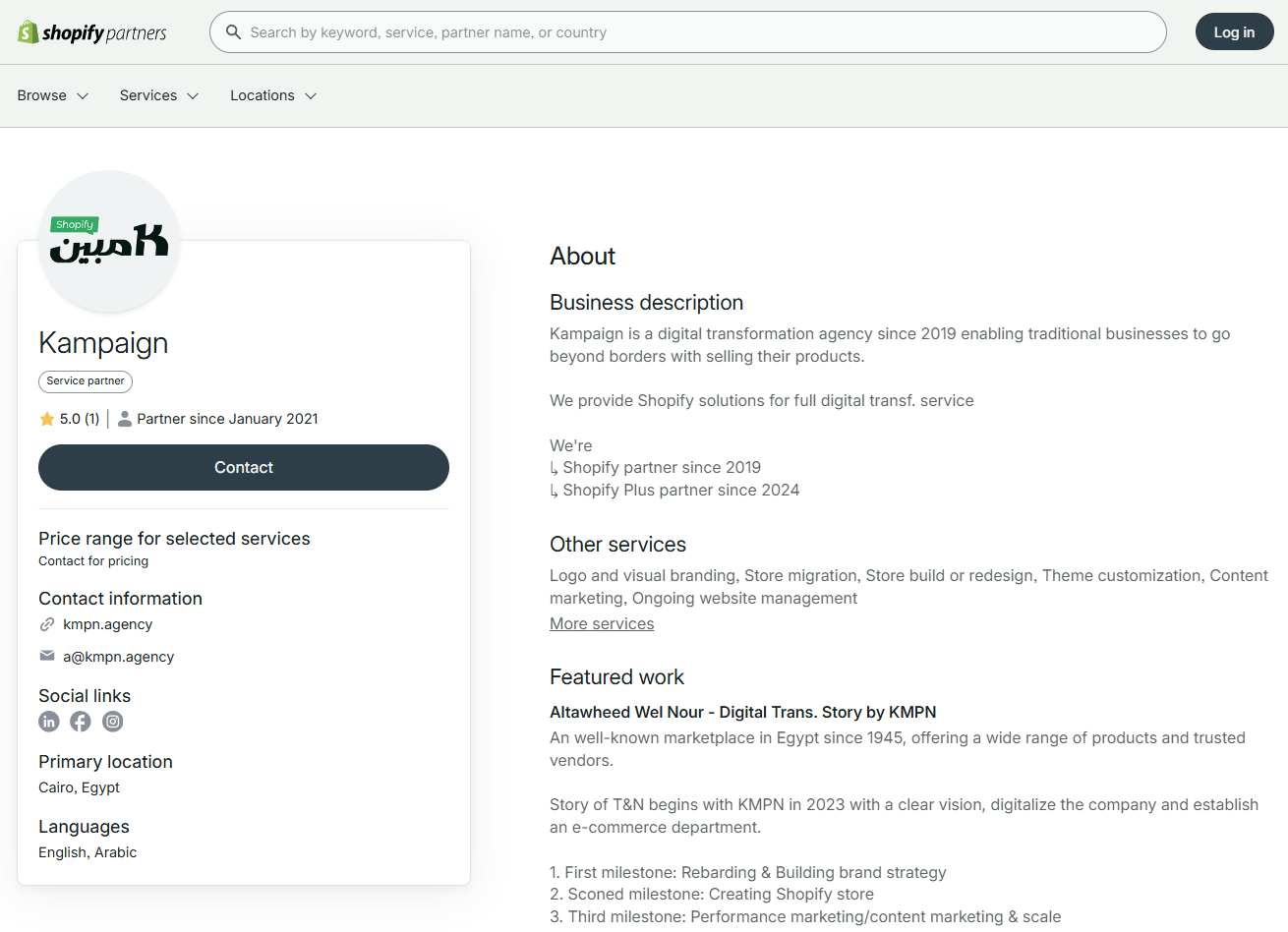The width and height of the screenshot is (1288, 932).
Task: Visit the kmpn.agency website link
Action: tap(108, 624)
